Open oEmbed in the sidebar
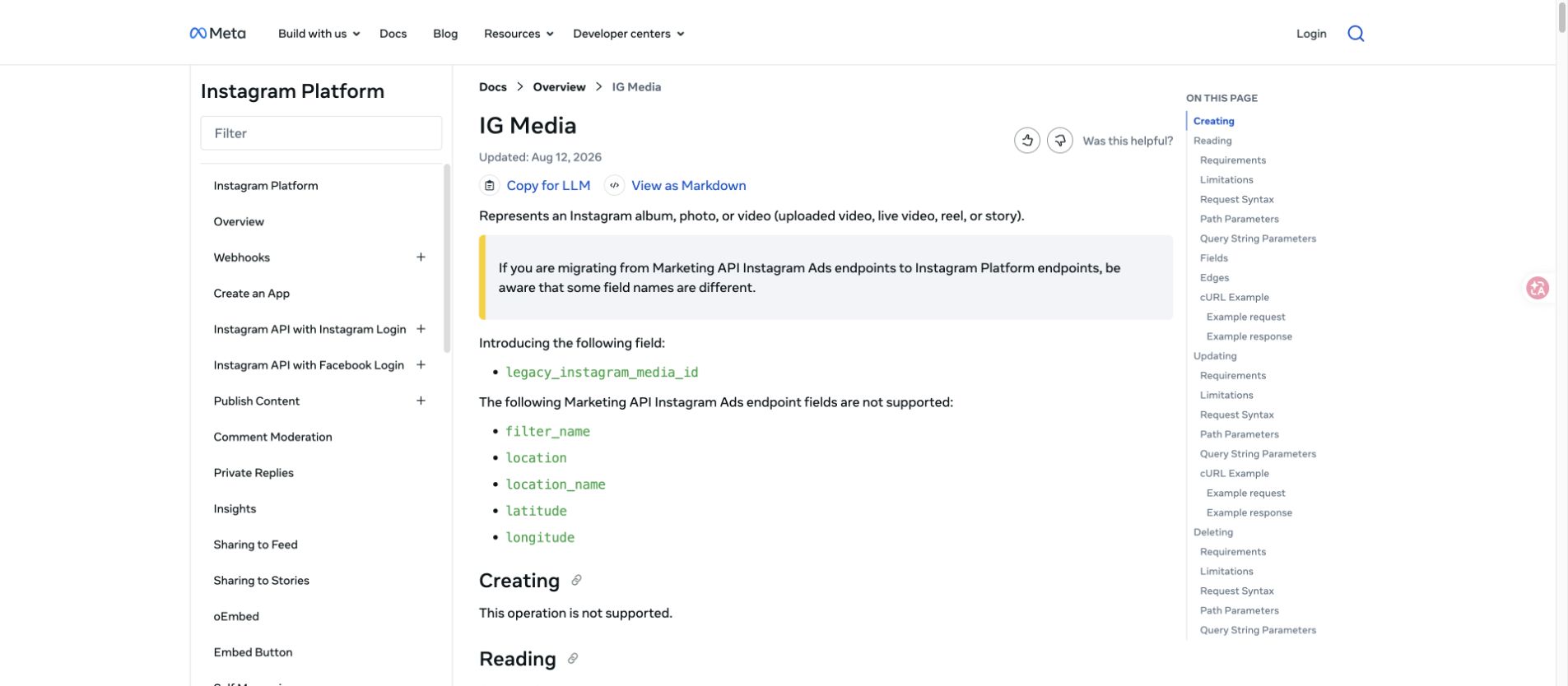The image size is (1568, 686). click(236, 616)
